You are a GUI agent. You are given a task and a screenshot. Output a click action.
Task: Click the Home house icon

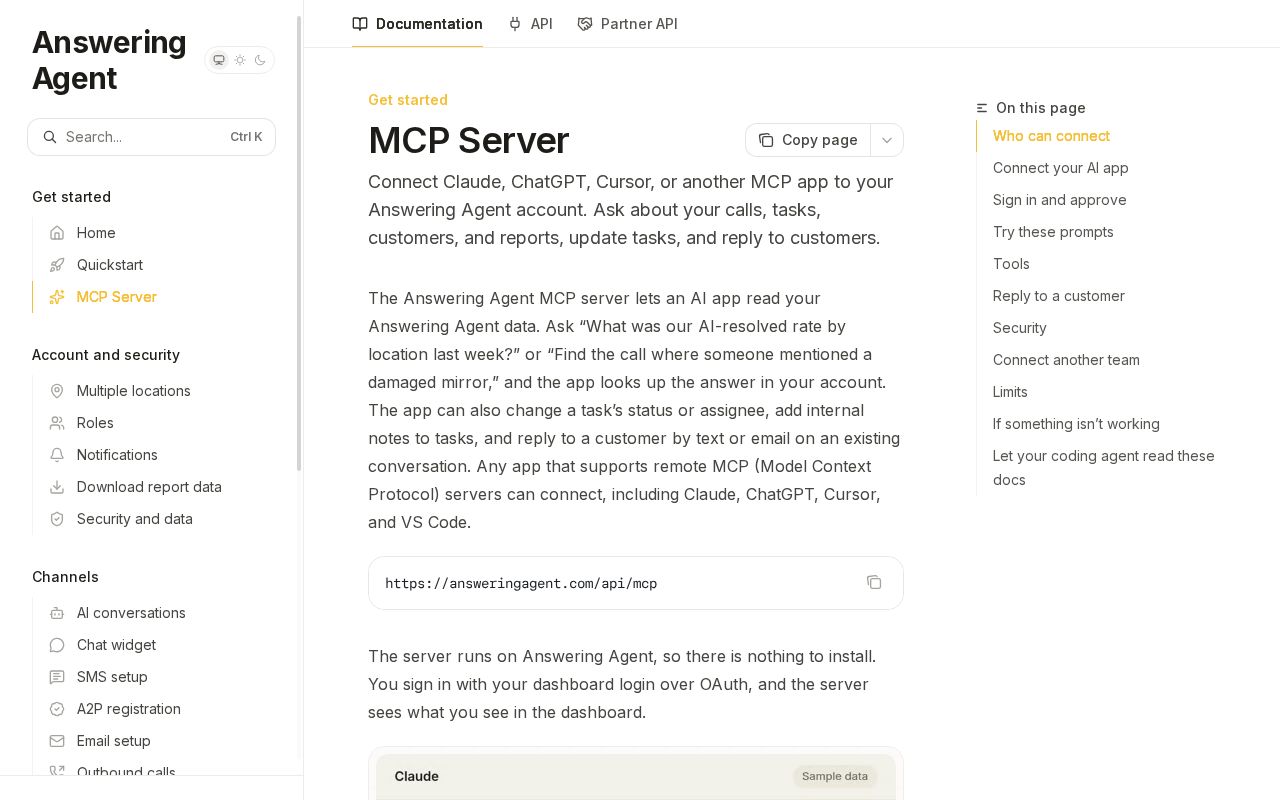57,233
